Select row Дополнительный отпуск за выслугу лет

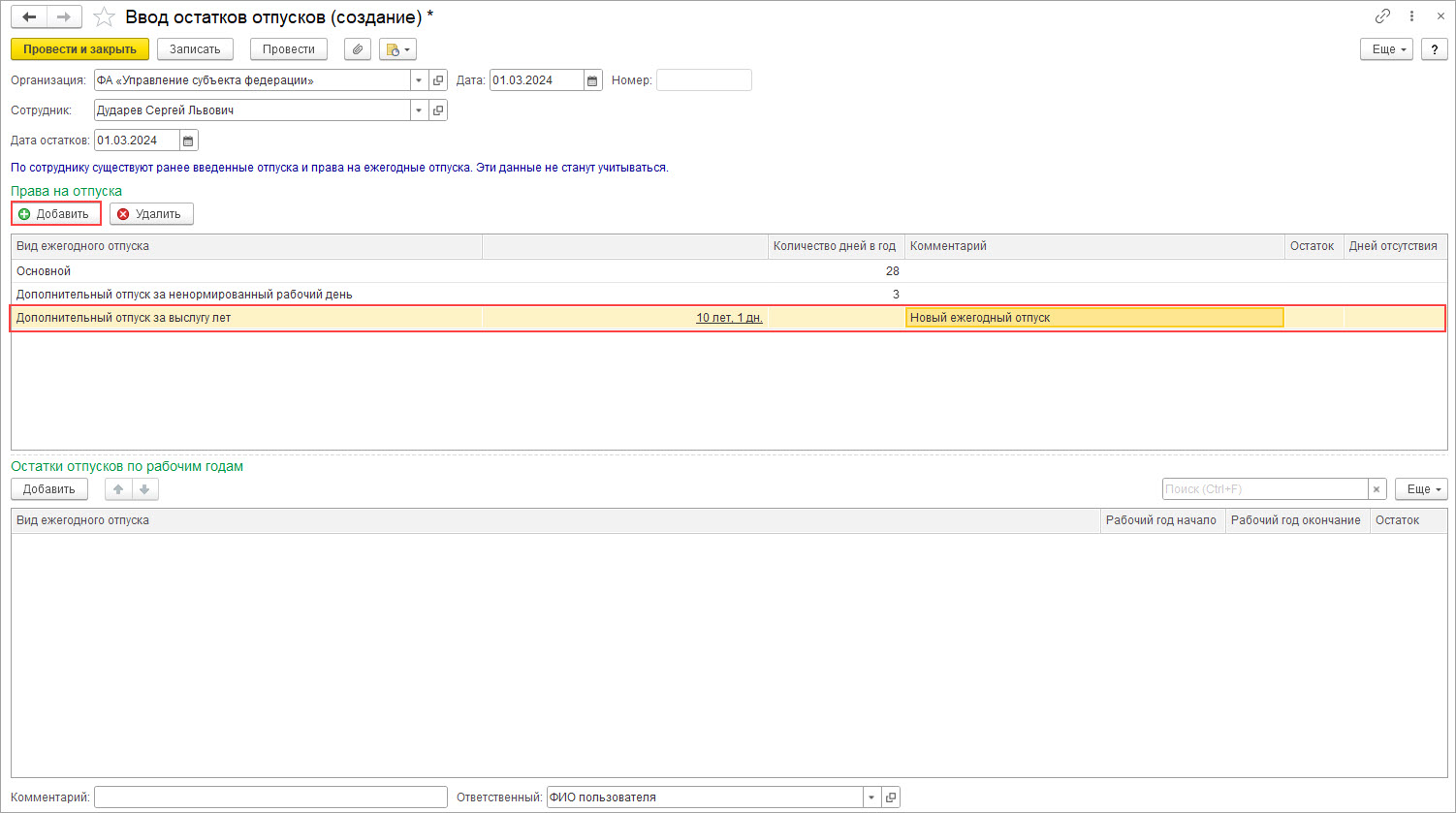coord(728,318)
